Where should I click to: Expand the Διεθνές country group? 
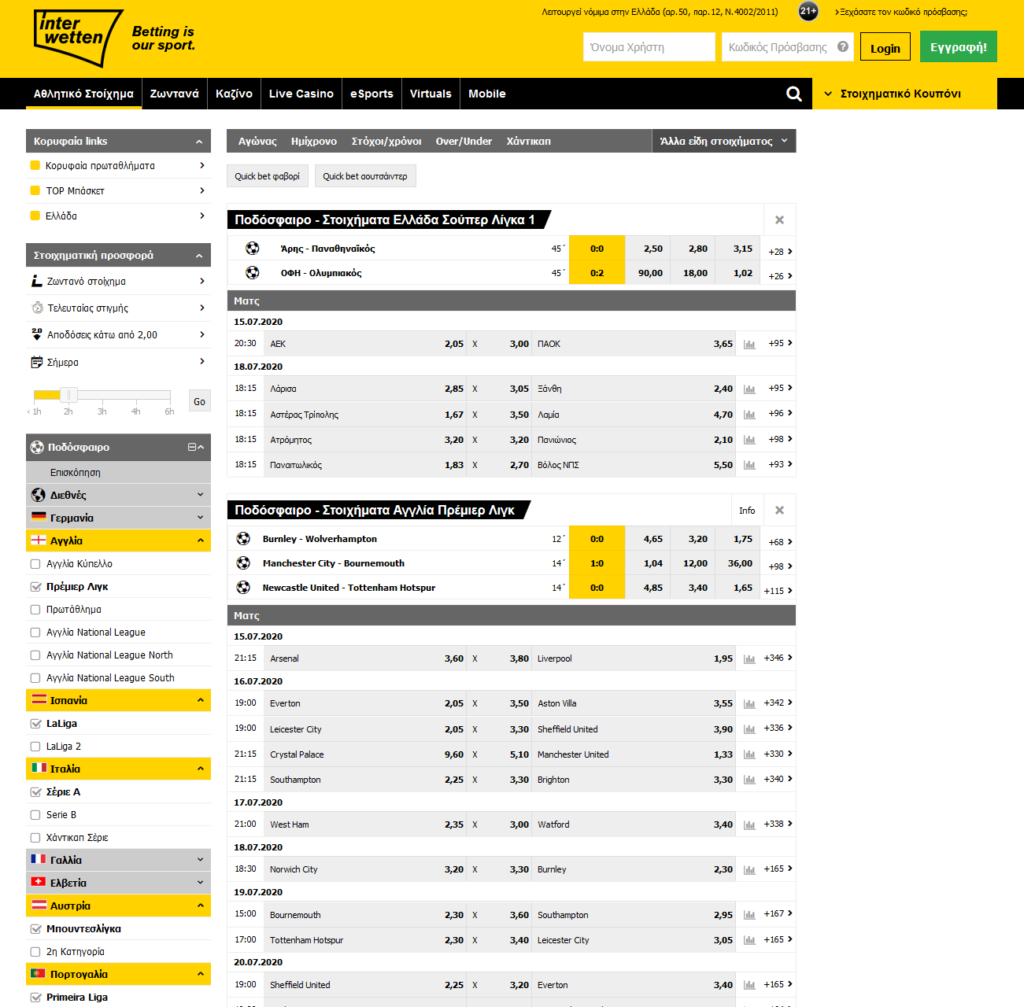pyautogui.click(x=200, y=494)
